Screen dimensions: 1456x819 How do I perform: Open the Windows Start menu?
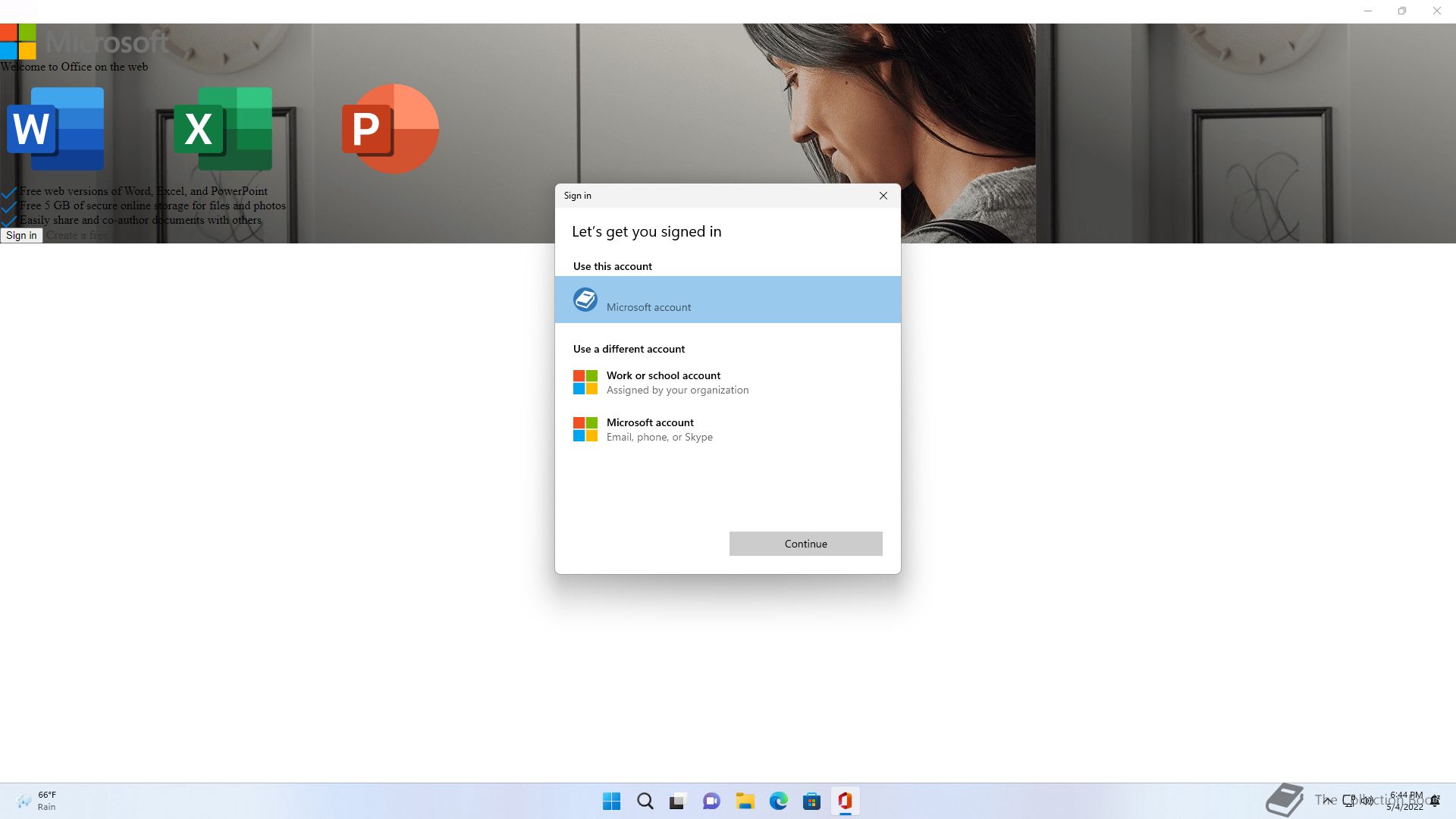611,801
